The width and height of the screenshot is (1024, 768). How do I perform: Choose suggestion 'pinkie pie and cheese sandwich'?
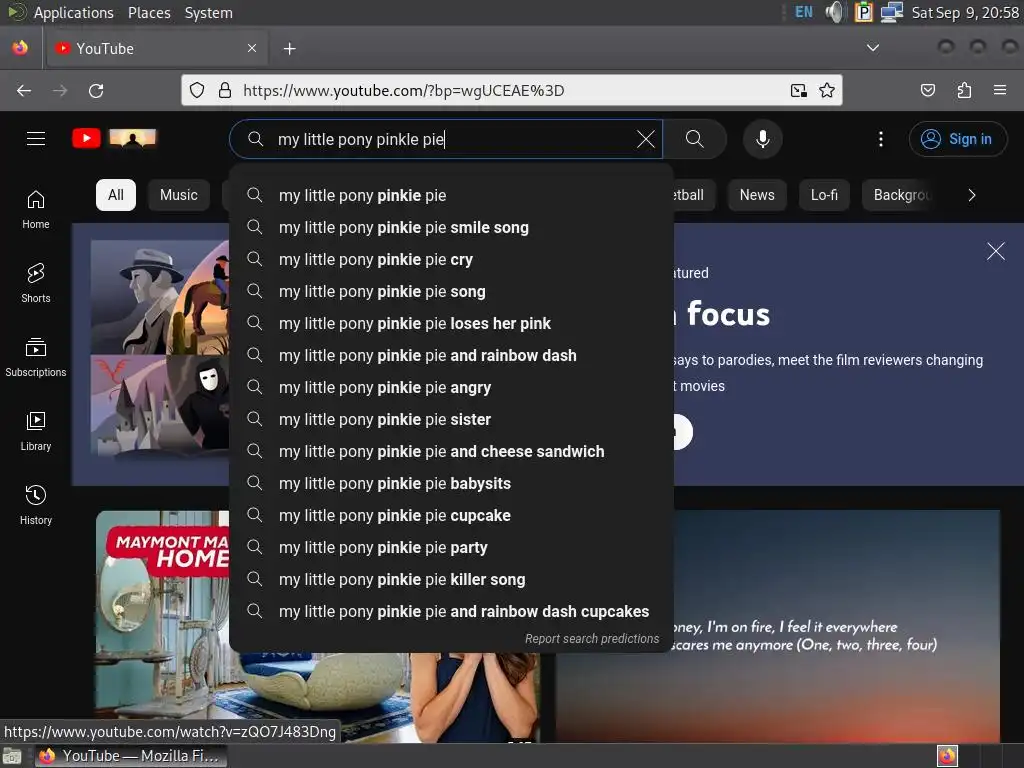click(x=451, y=451)
